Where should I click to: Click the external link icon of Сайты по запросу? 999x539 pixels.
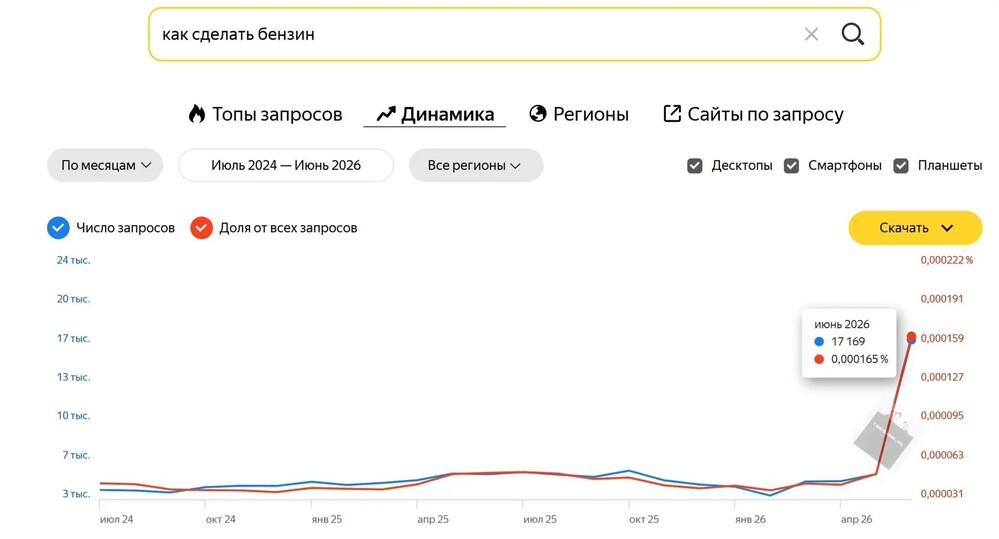coord(672,113)
